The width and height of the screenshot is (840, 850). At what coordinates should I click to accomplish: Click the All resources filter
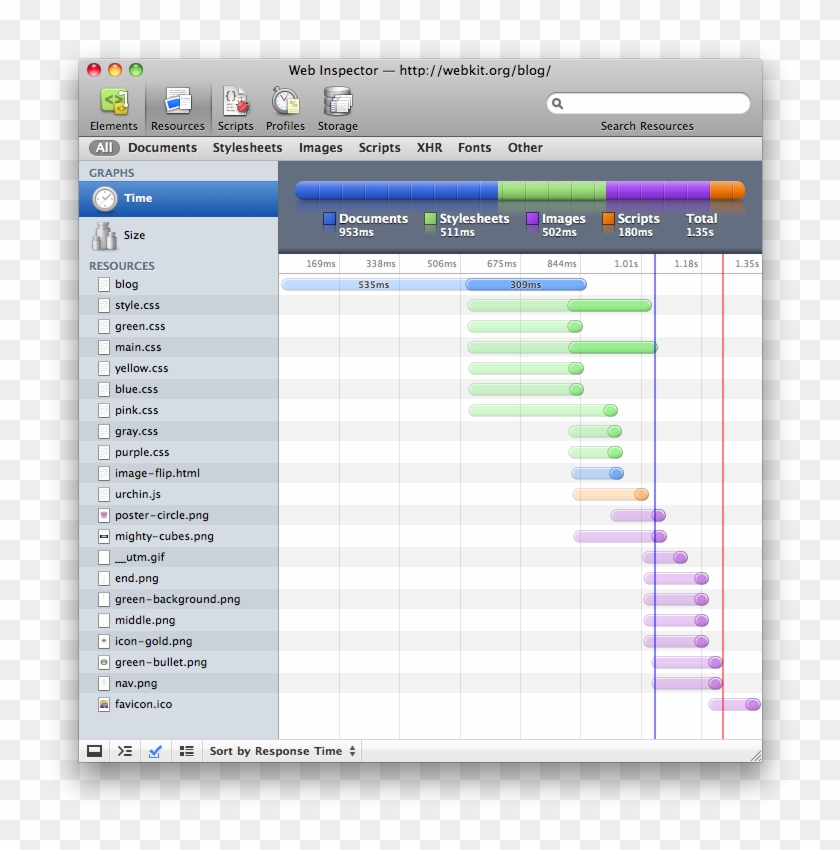tap(104, 147)
